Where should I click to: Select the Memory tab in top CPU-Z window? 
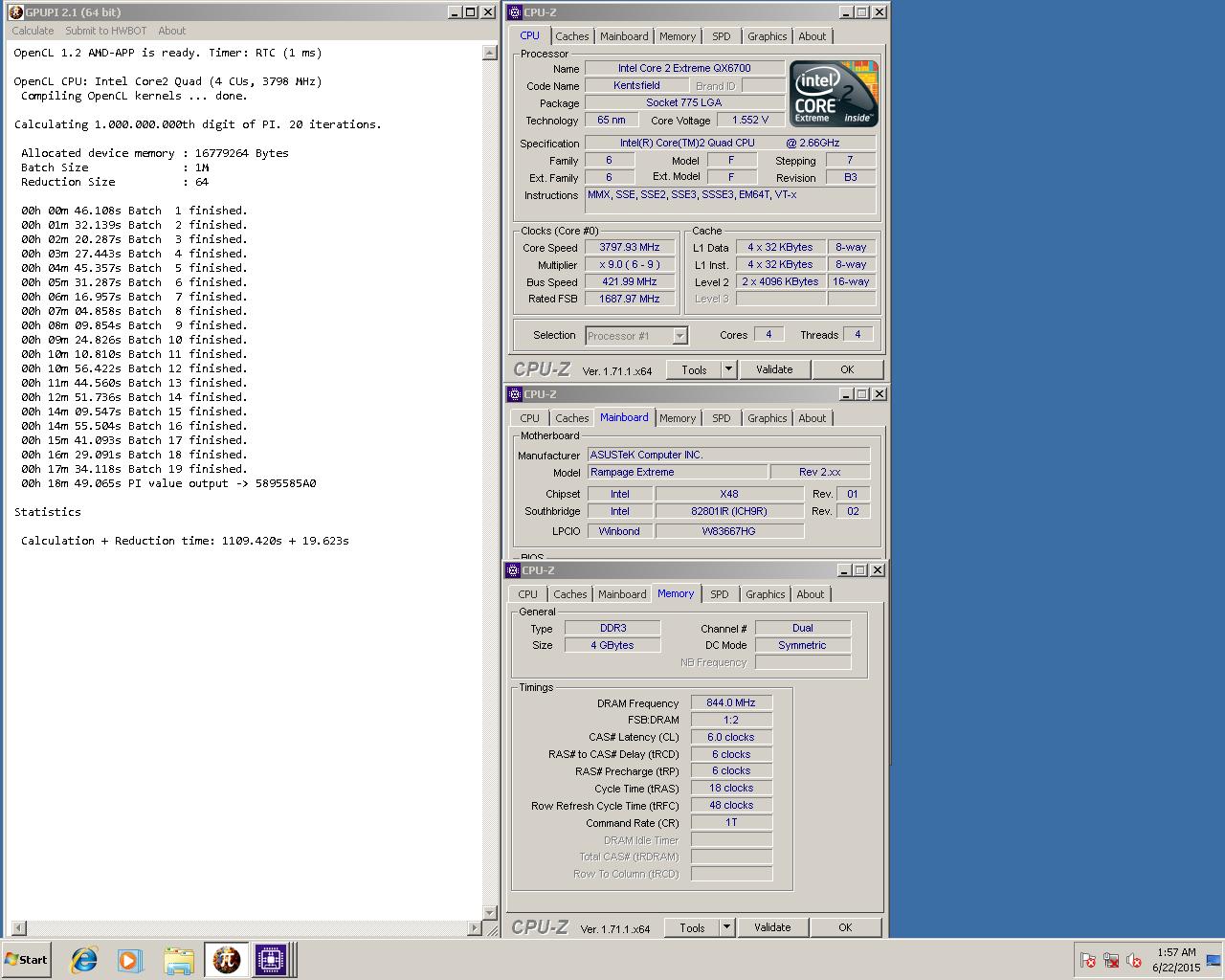(x=678, y=36)
